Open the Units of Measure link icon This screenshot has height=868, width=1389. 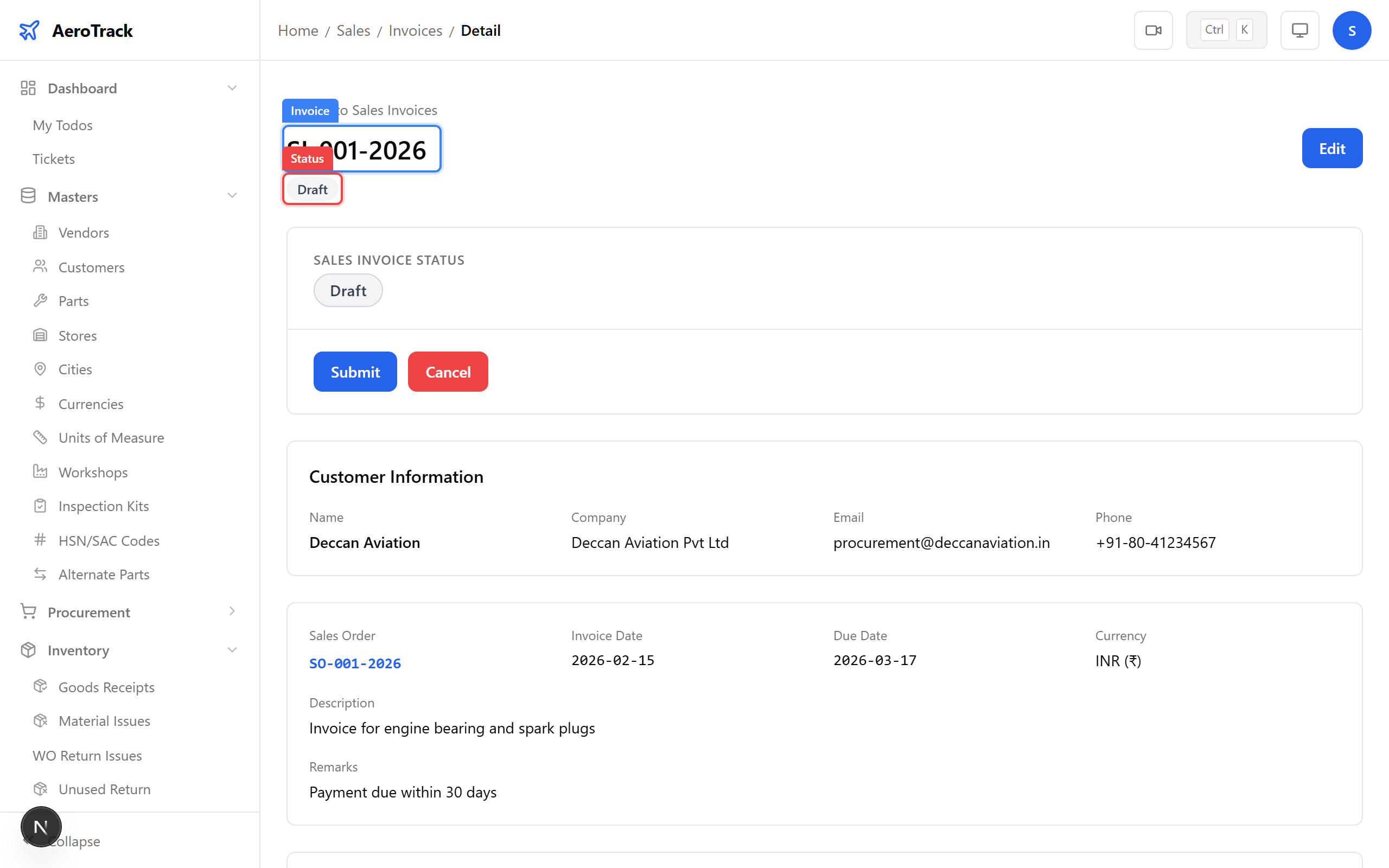point(40,437)
